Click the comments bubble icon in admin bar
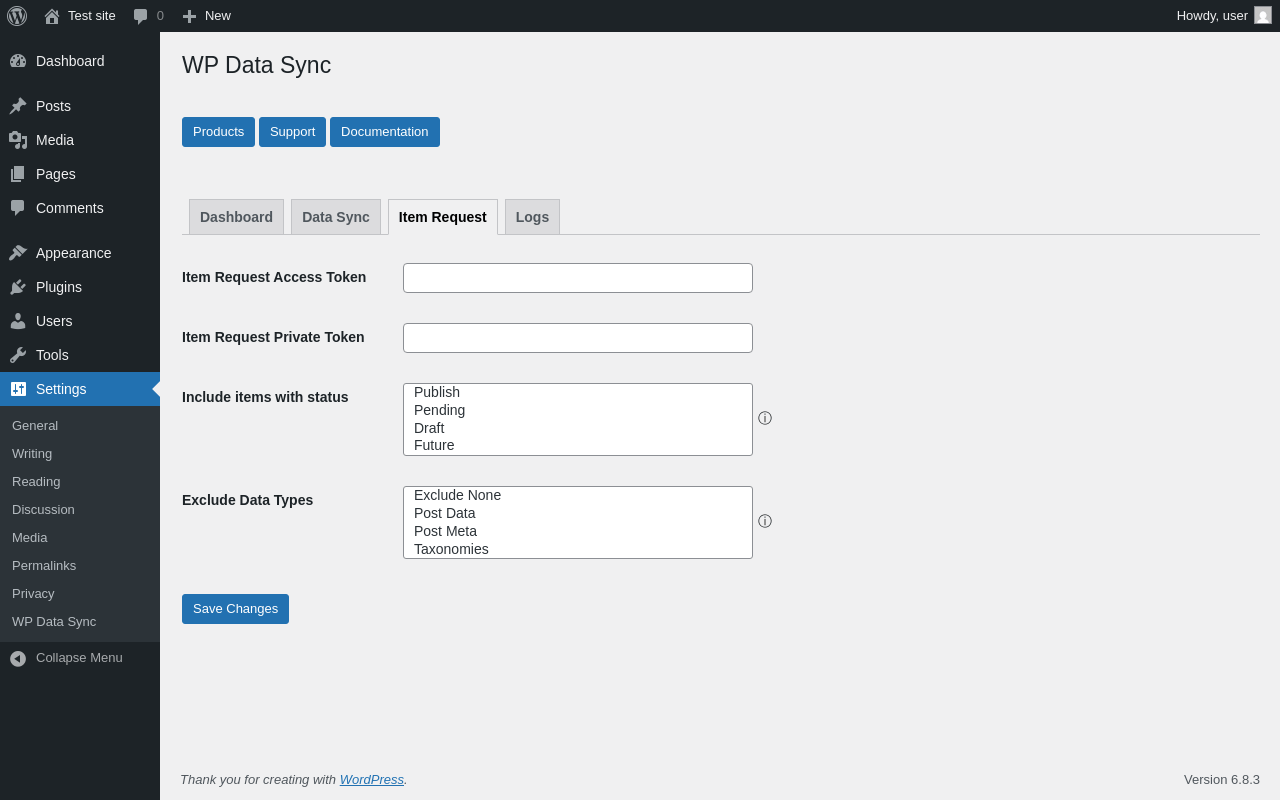Screen dimensions: 1280x800 tap(141, 16)
